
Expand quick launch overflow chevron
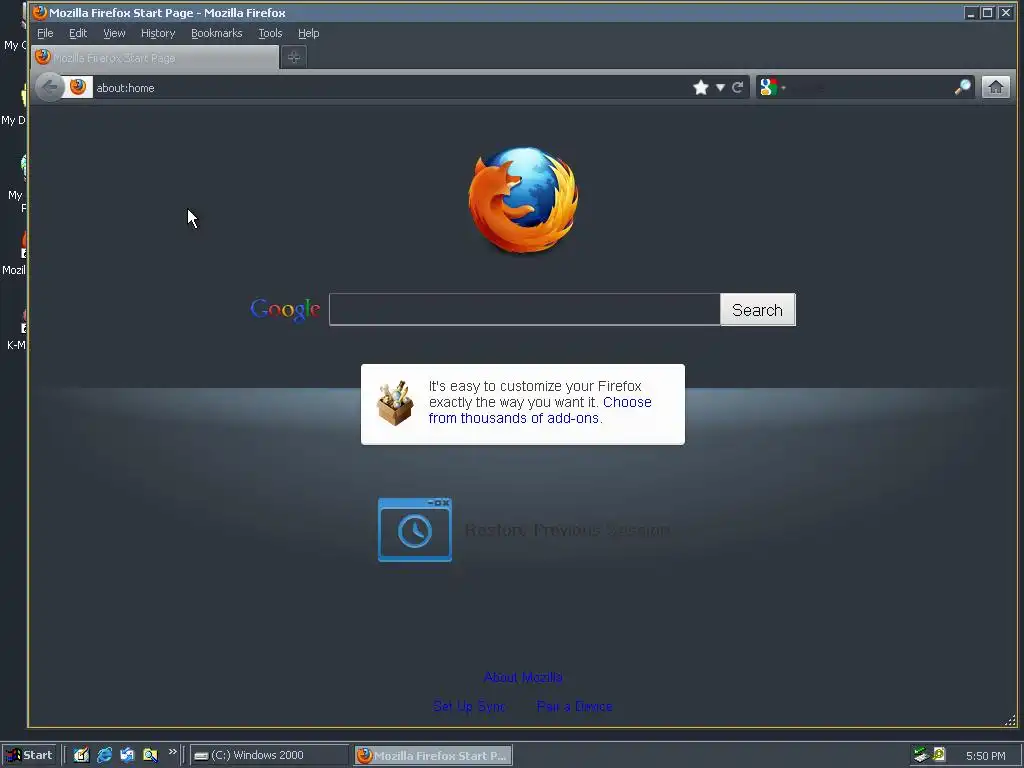[172, 752]
